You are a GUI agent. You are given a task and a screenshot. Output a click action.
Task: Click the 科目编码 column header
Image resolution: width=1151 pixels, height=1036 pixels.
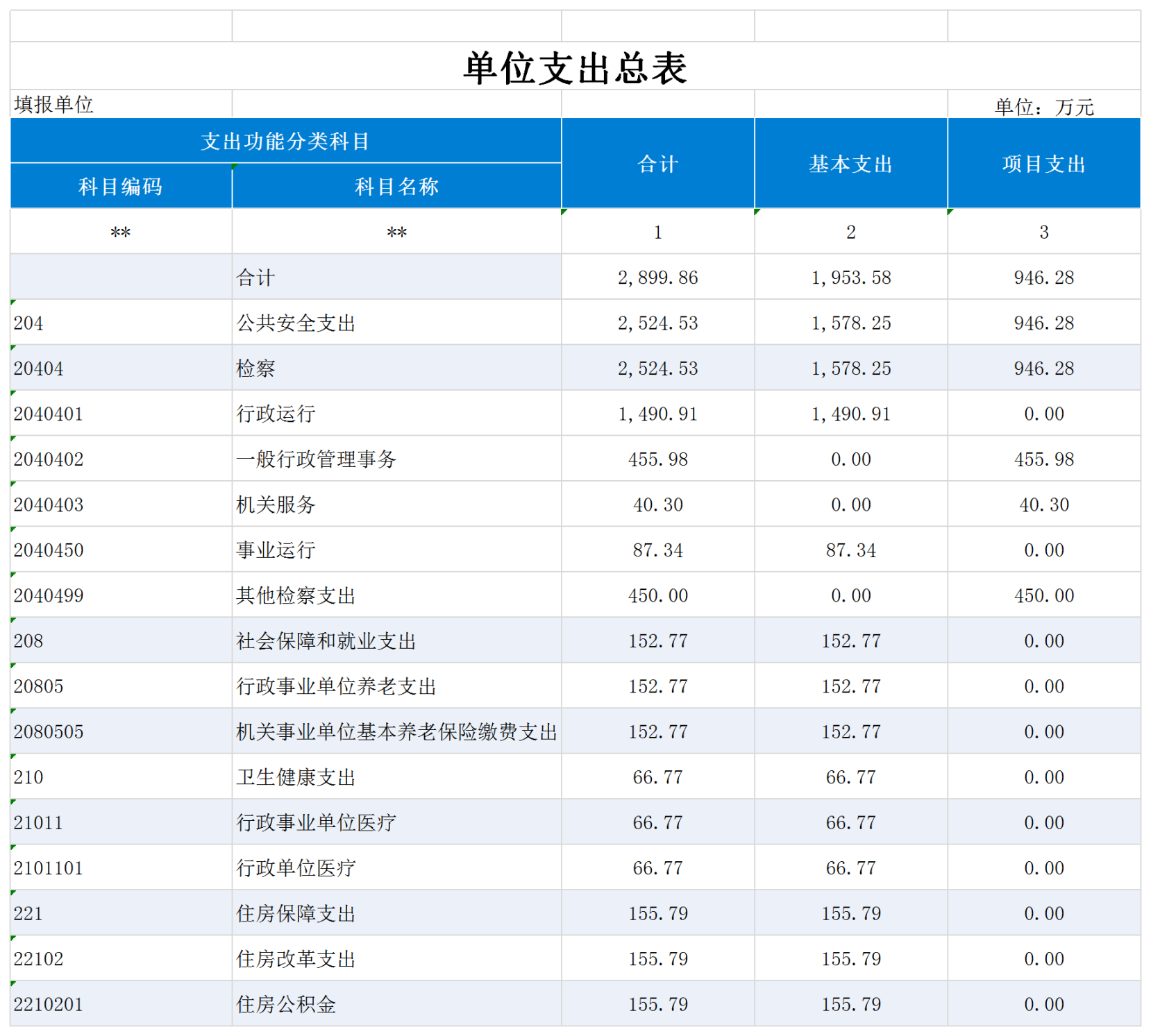point(121,187)
